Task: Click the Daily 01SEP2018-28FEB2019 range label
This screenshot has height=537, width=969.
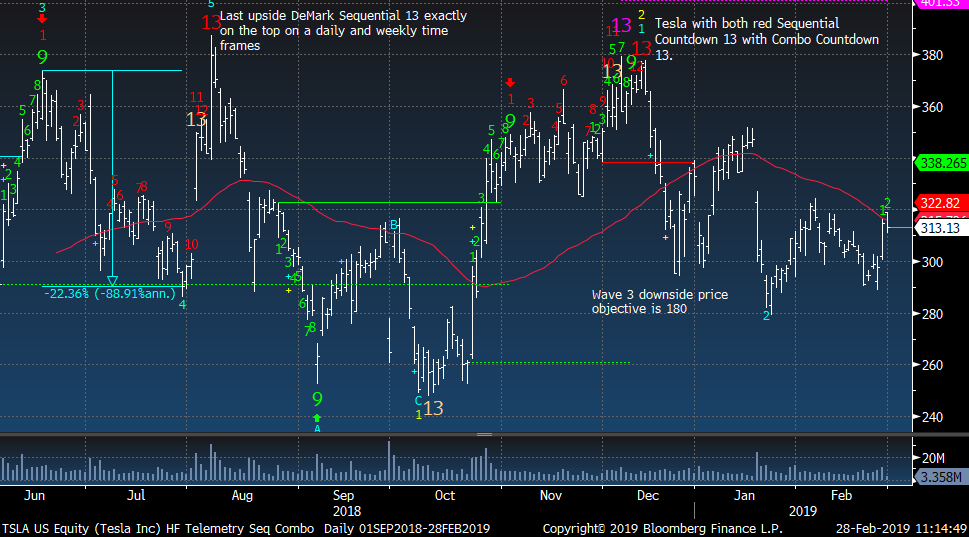Action: [x=407, y=528]
